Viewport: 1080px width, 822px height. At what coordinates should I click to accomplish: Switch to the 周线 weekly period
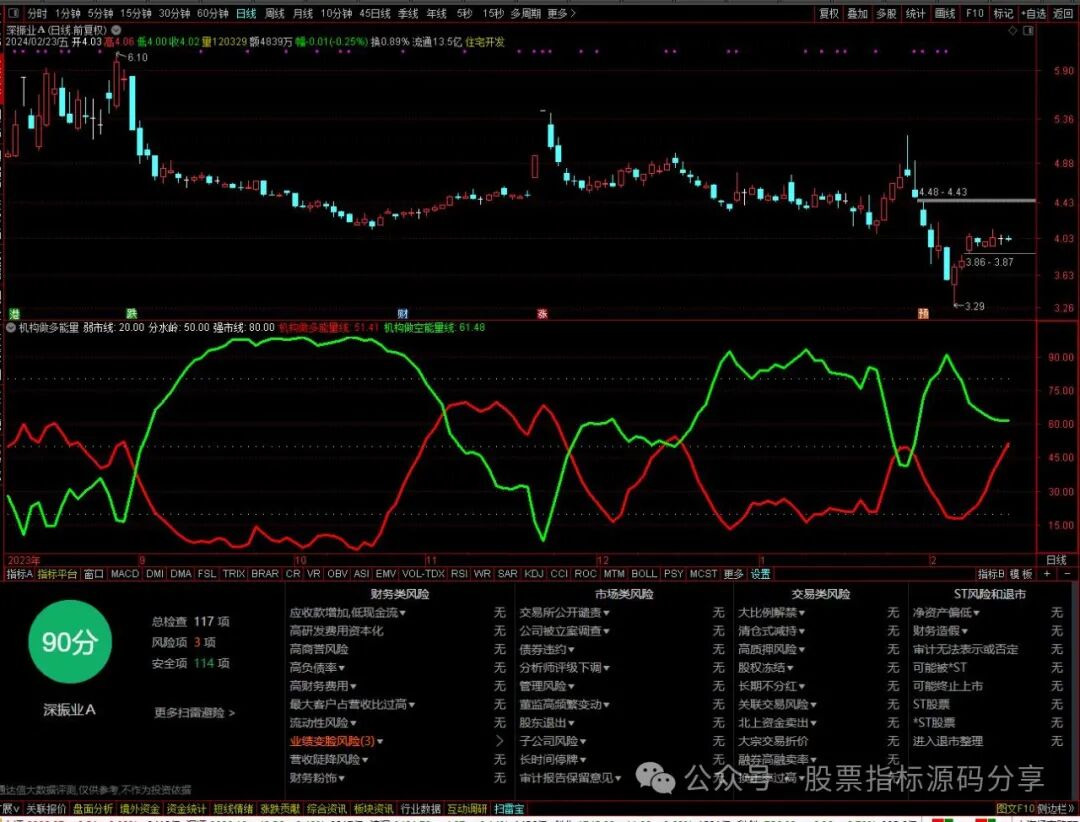[275, 13]
